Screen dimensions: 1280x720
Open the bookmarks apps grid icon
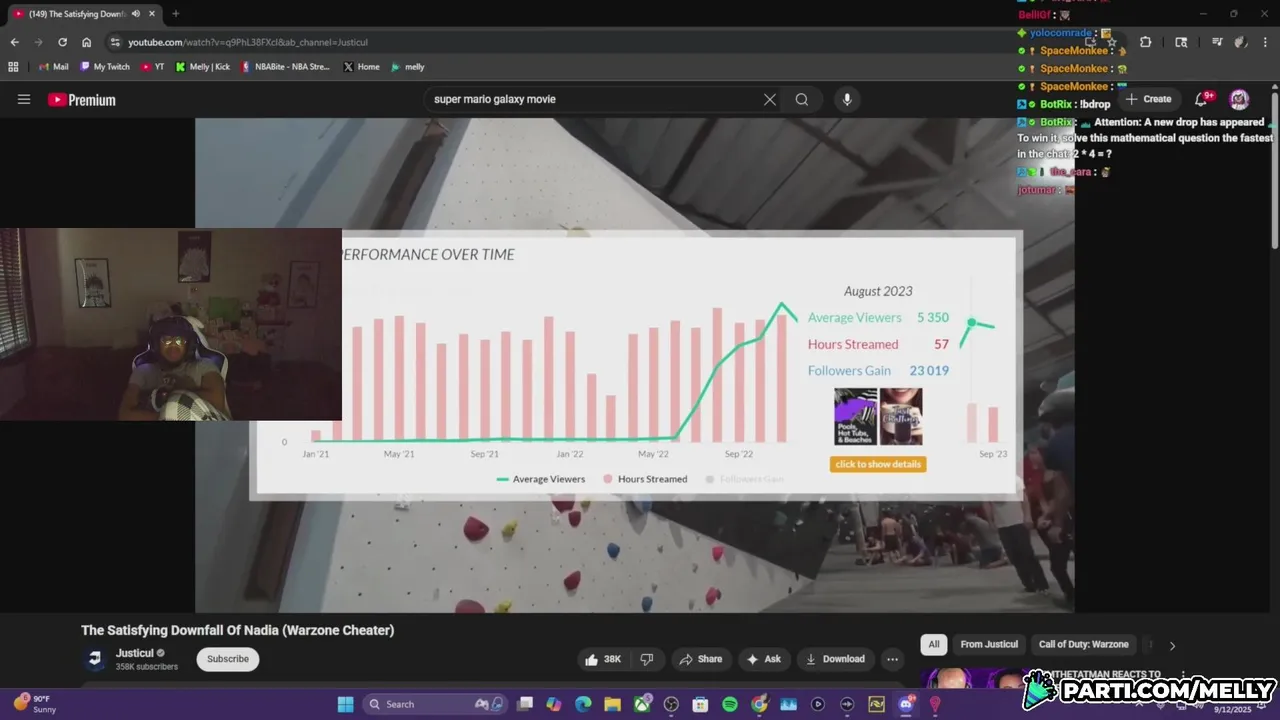13,67
